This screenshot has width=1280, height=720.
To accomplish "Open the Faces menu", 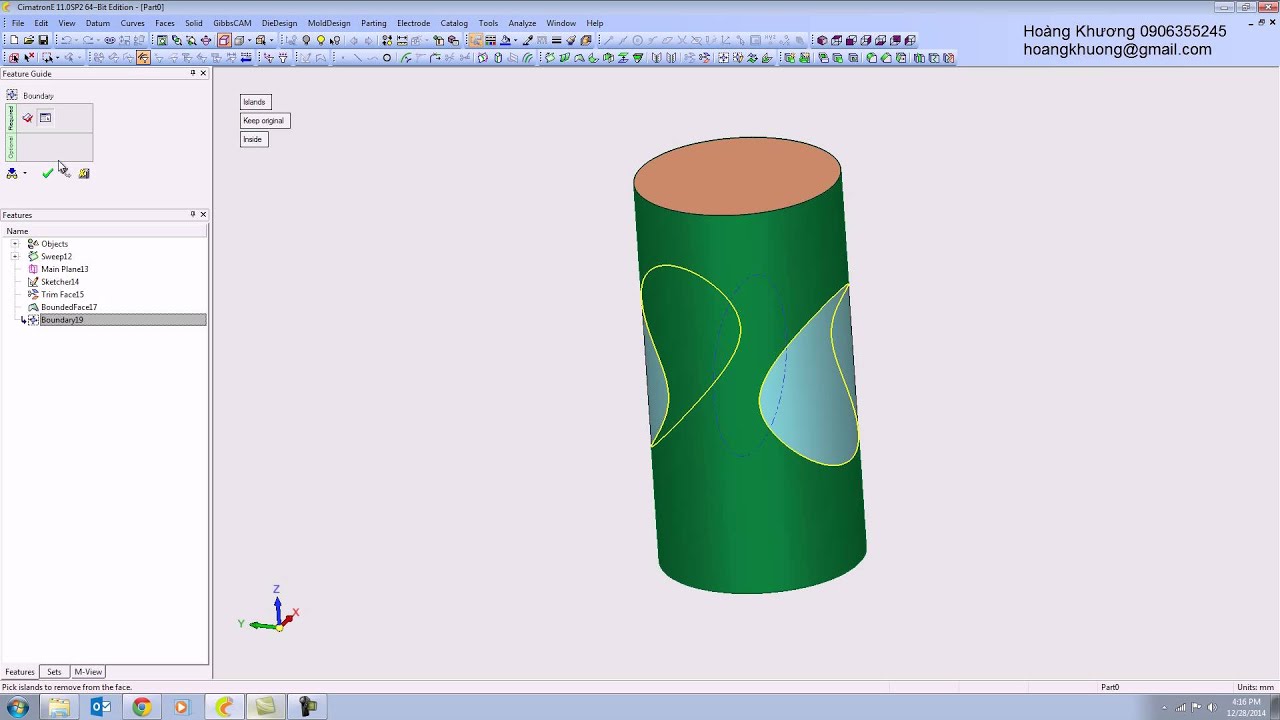I will click(165, 23).
